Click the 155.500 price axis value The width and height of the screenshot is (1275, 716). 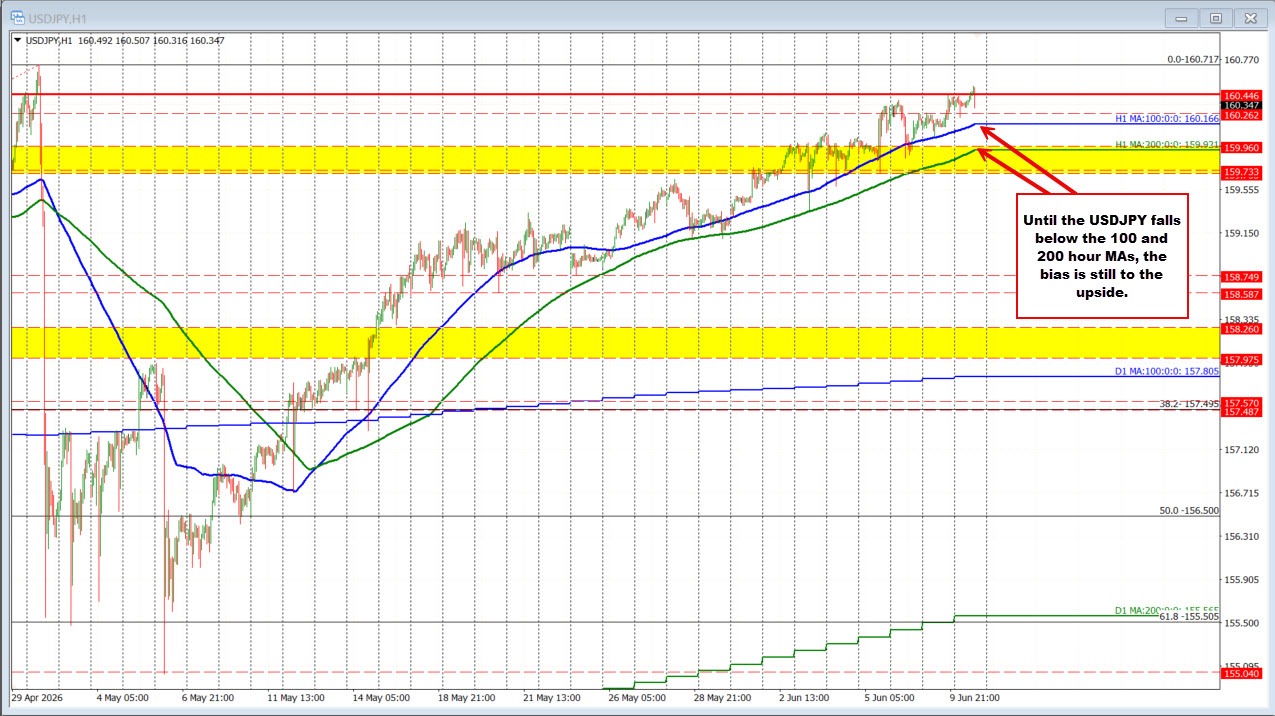click(1241, 623)
